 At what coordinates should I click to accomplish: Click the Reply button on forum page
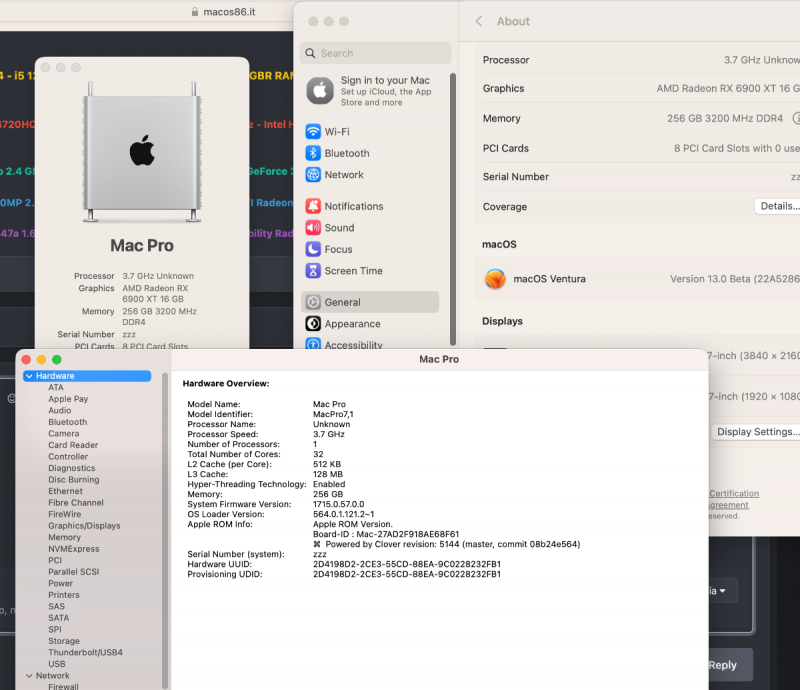click(729, 664)
